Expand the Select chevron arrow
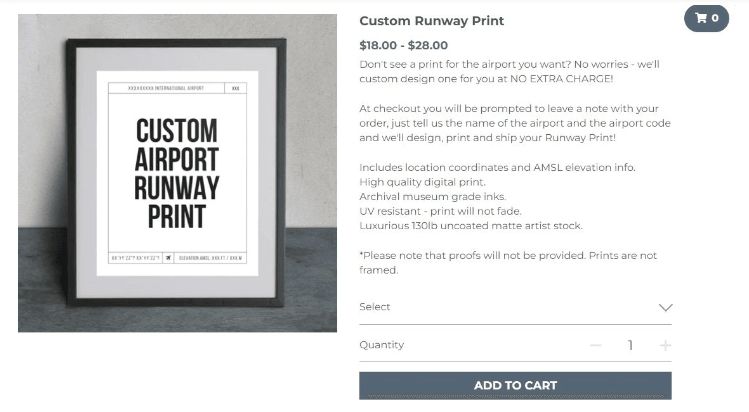Image resolution: width=749 pixels, height=412 pixels. (665, 308)
